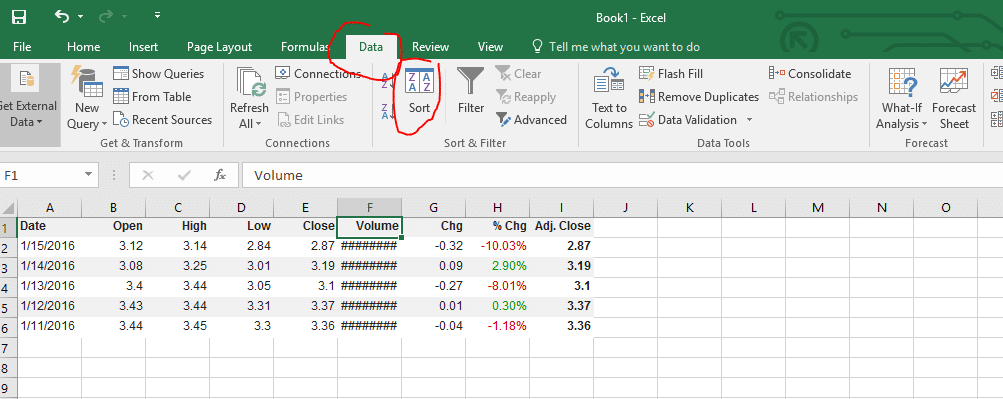The image size is (1003, 399).
Task: Switch to the View tab
Action: [x=490, y=47]
